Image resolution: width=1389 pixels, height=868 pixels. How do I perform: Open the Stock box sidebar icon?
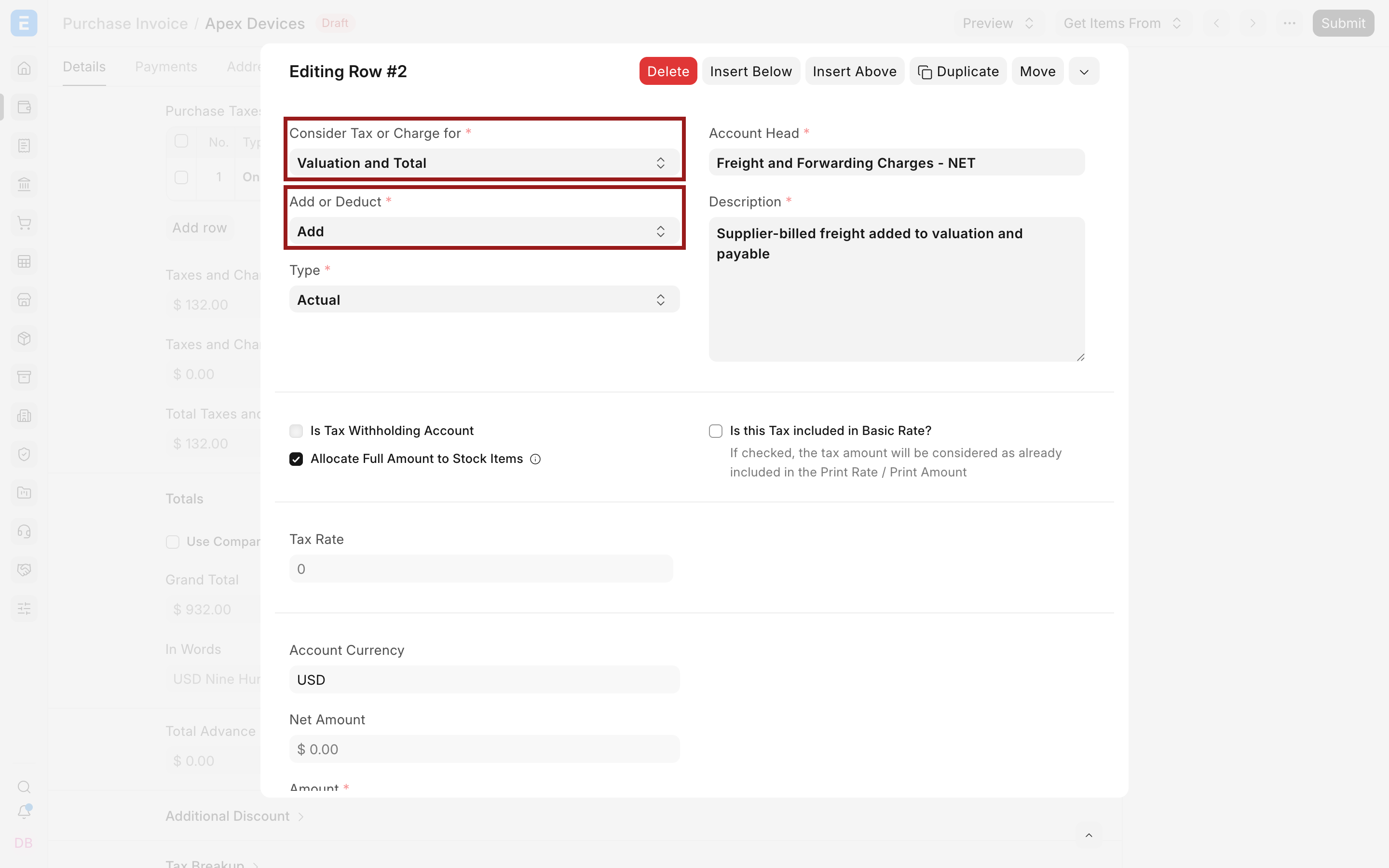pos(24,339)
